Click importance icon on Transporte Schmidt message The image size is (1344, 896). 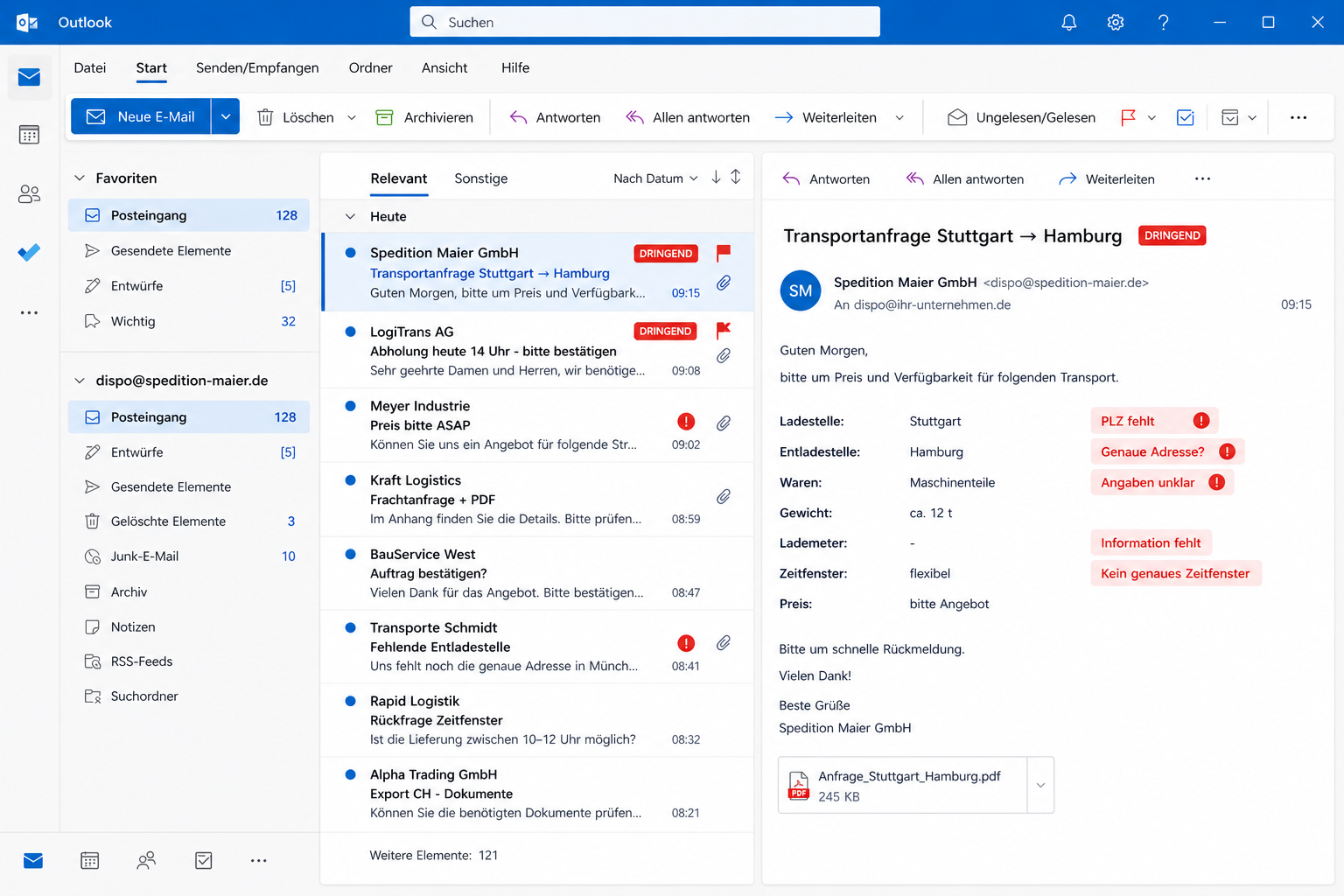click(x=686, y=643)
